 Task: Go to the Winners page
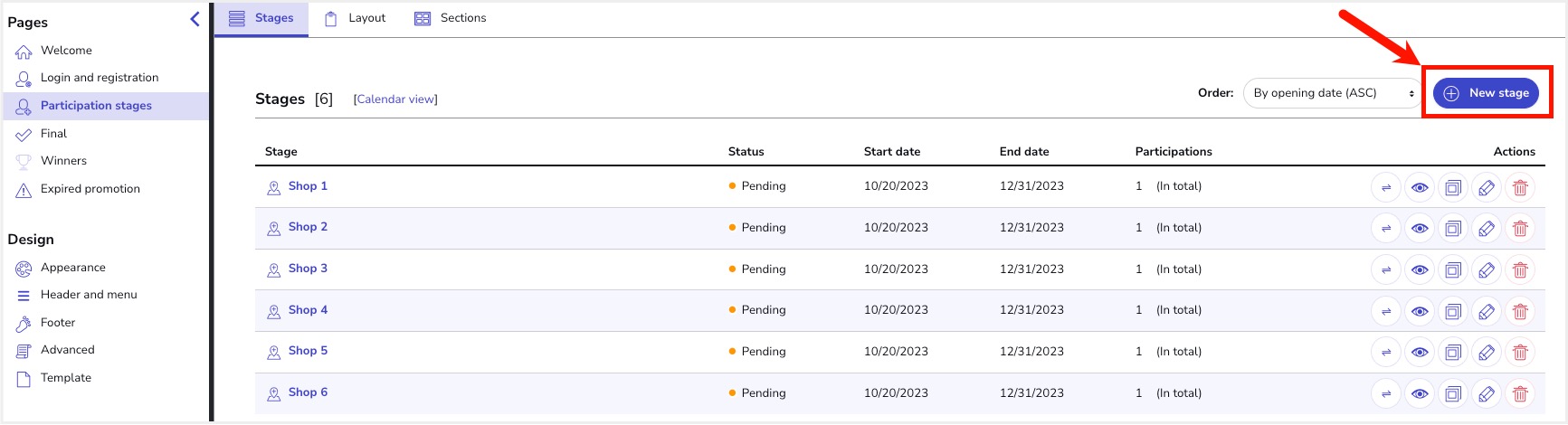coord(63,161)
